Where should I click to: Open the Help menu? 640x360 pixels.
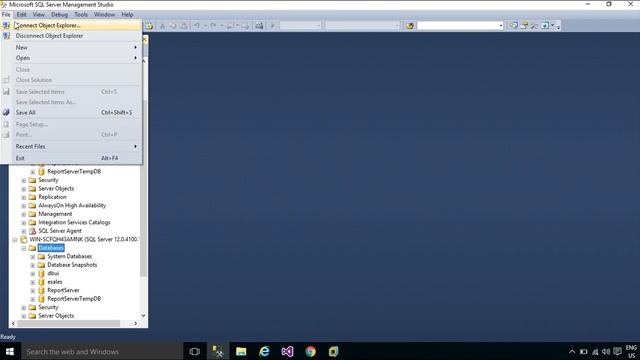[x=127, y=14]
